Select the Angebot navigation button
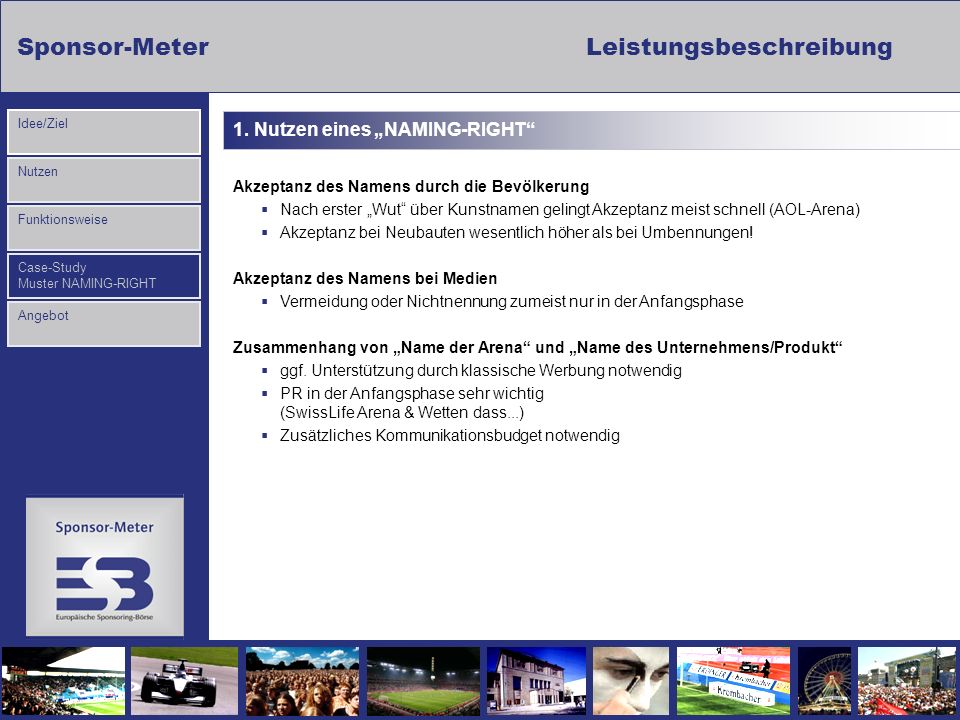The height and width of the screenshot is (720, 960). click(104, 324)
